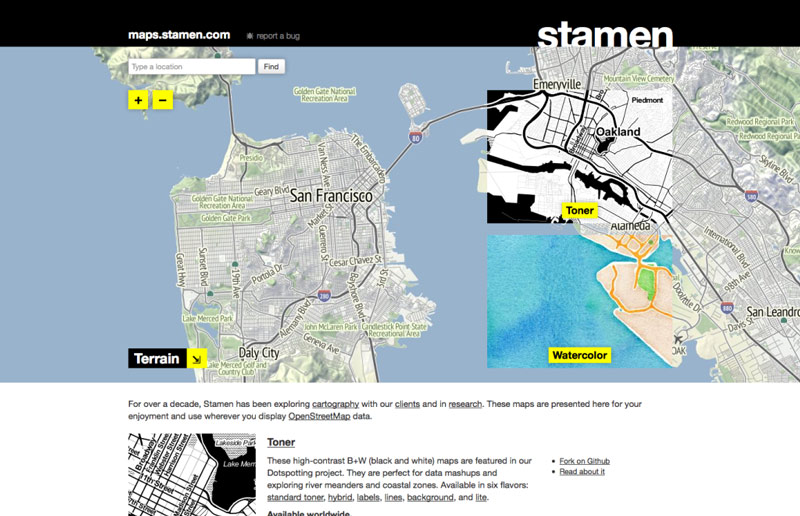Click the Watercolor map preview tile

[x=580, y=301]
